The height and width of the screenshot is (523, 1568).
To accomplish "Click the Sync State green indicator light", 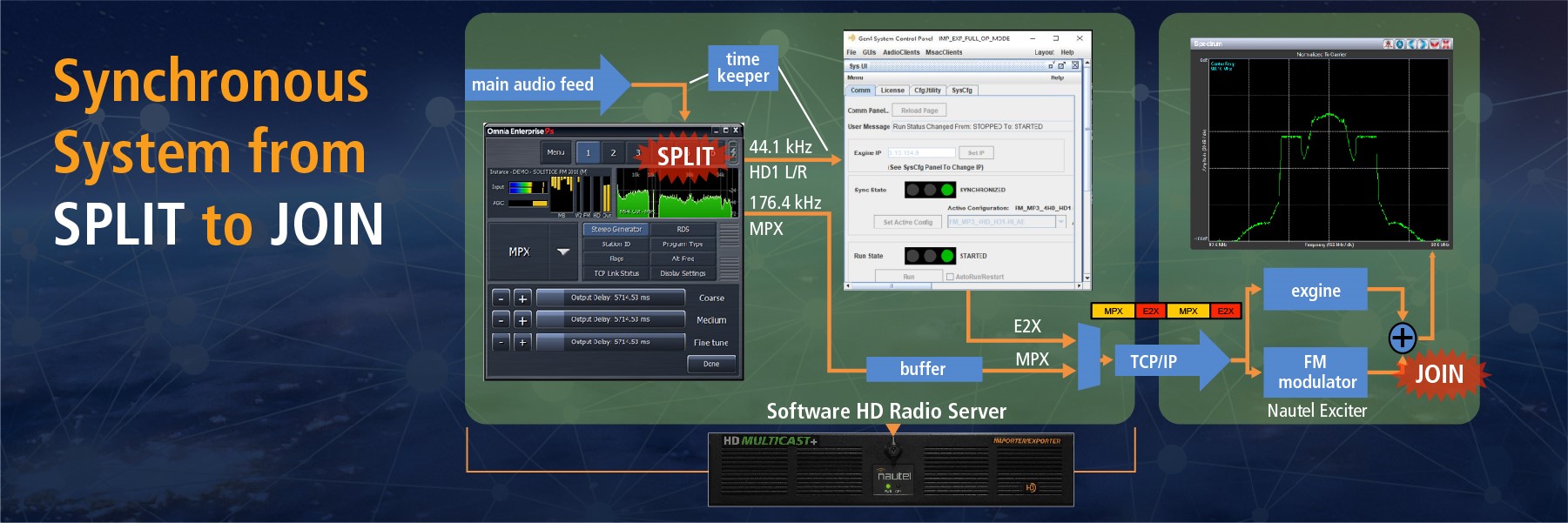I will click(x=946, y=190).
